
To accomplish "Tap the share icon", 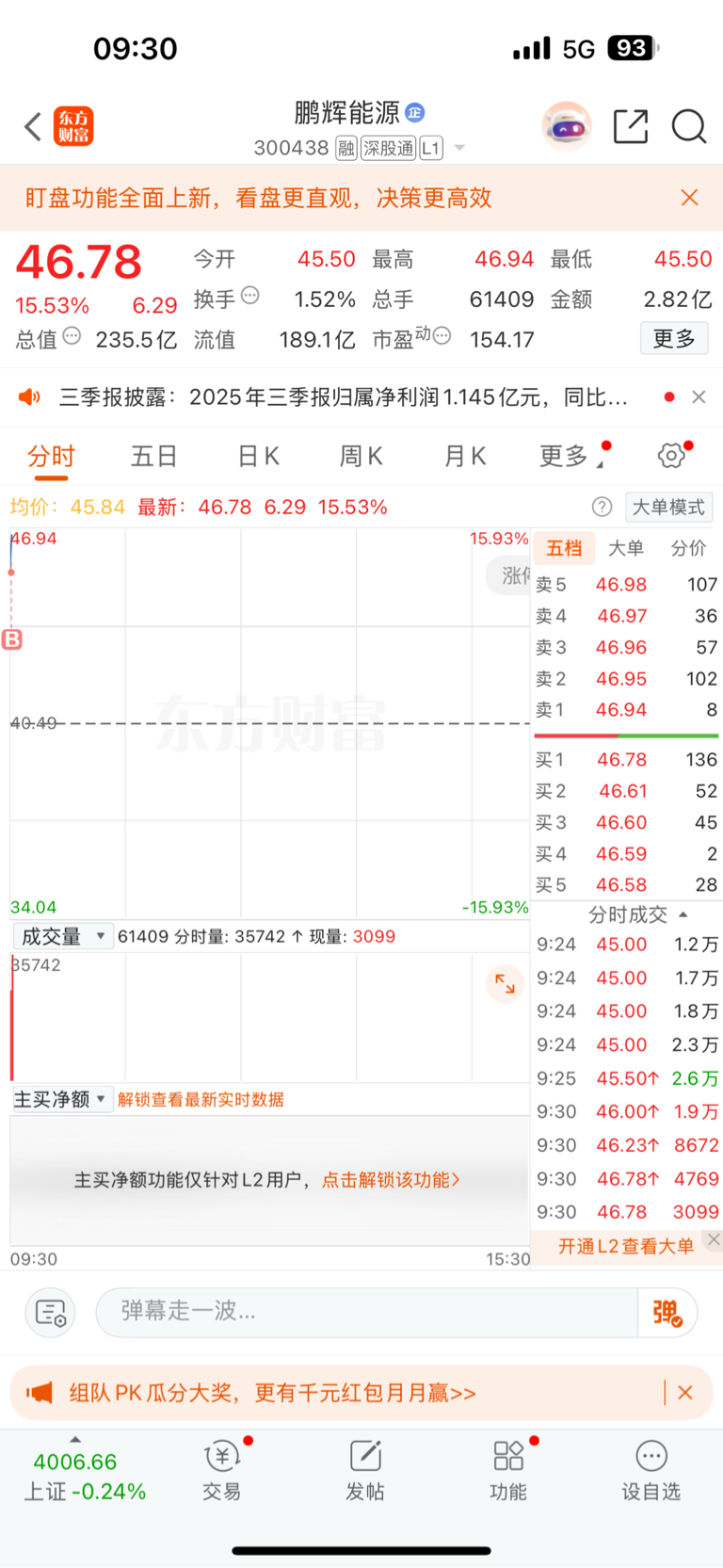I will (x=631, y=126).
